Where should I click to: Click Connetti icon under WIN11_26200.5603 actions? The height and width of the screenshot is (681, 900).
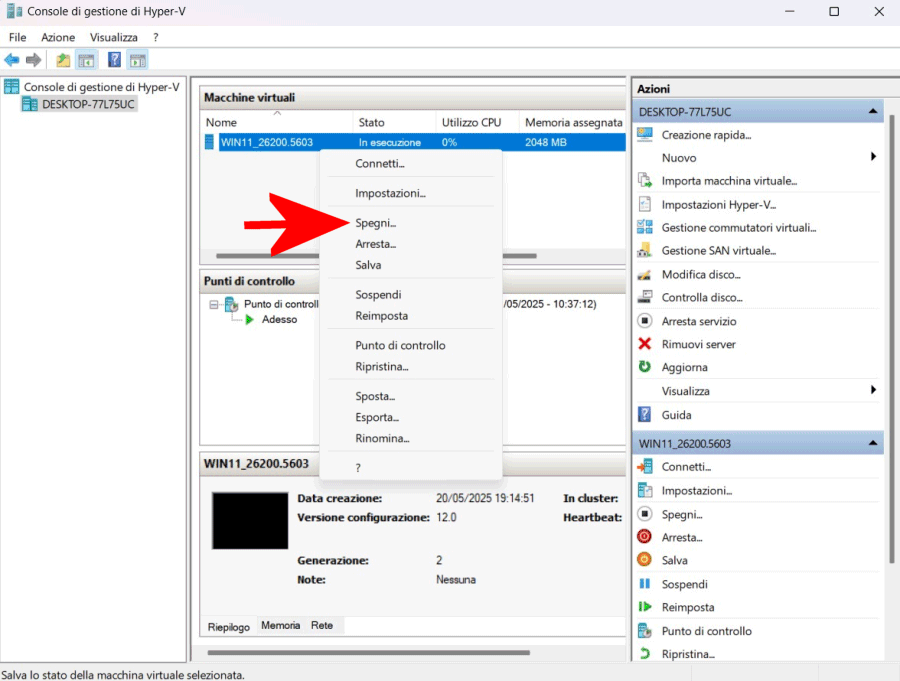point(645,466)
